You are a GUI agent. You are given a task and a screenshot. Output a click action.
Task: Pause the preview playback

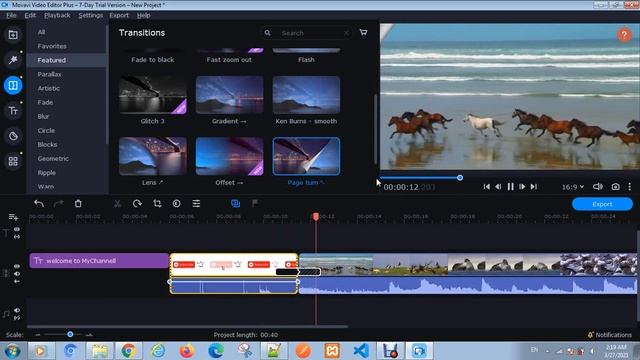[x=510, y=187]
